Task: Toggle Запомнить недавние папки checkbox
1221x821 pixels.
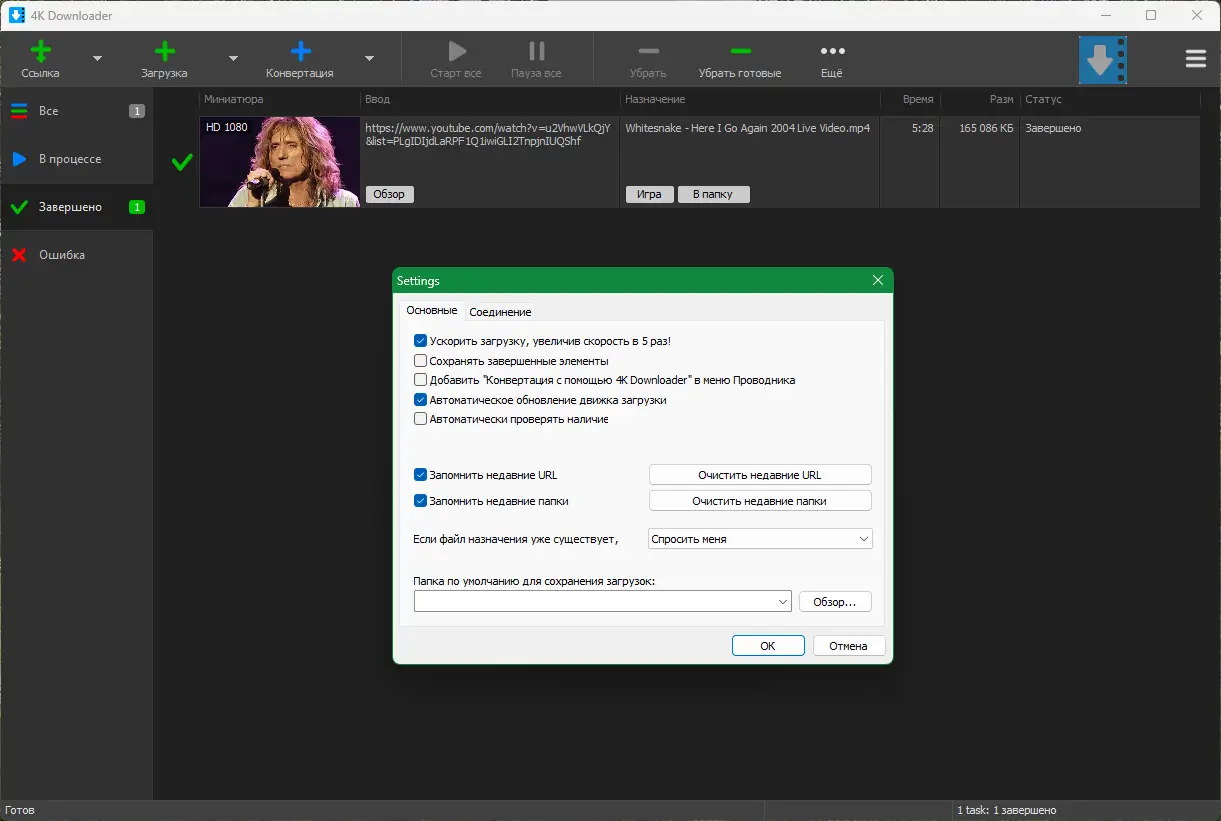Action: click(421, 501)
